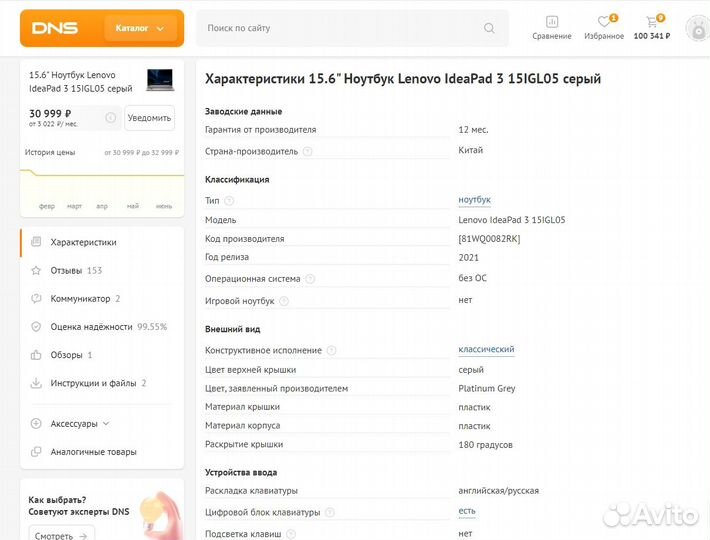Click help icon next to Игровой ноутбук
710x540 pixels.
click(284, 301)
